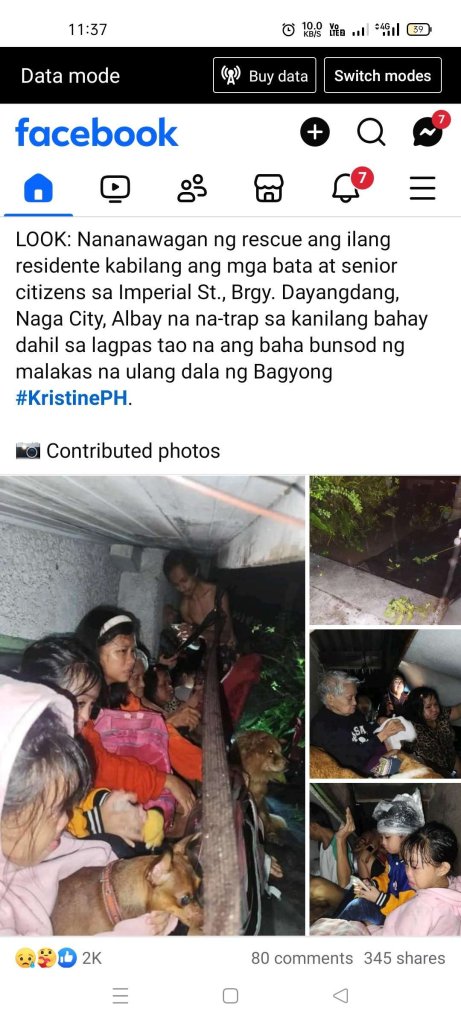461x1024 pixels.
Task: Open the Friends tab icon
Action: click(x=192, y=189)
